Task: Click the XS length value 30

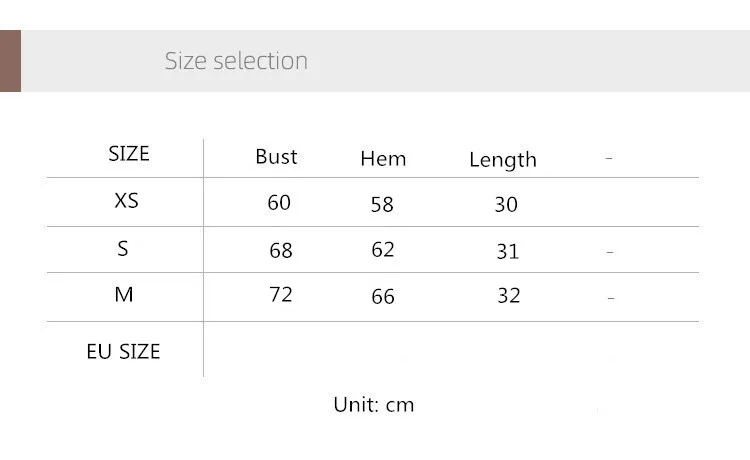Action: (x=506, y=204)
